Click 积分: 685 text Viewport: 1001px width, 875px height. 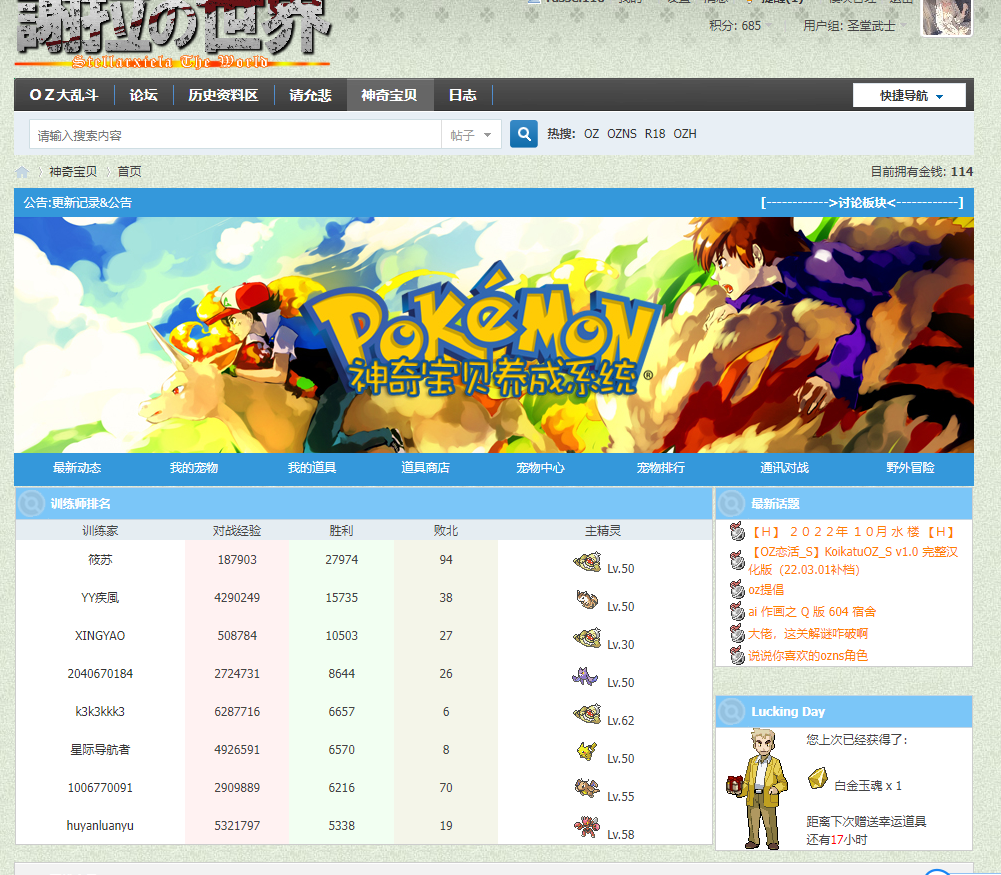735,26
